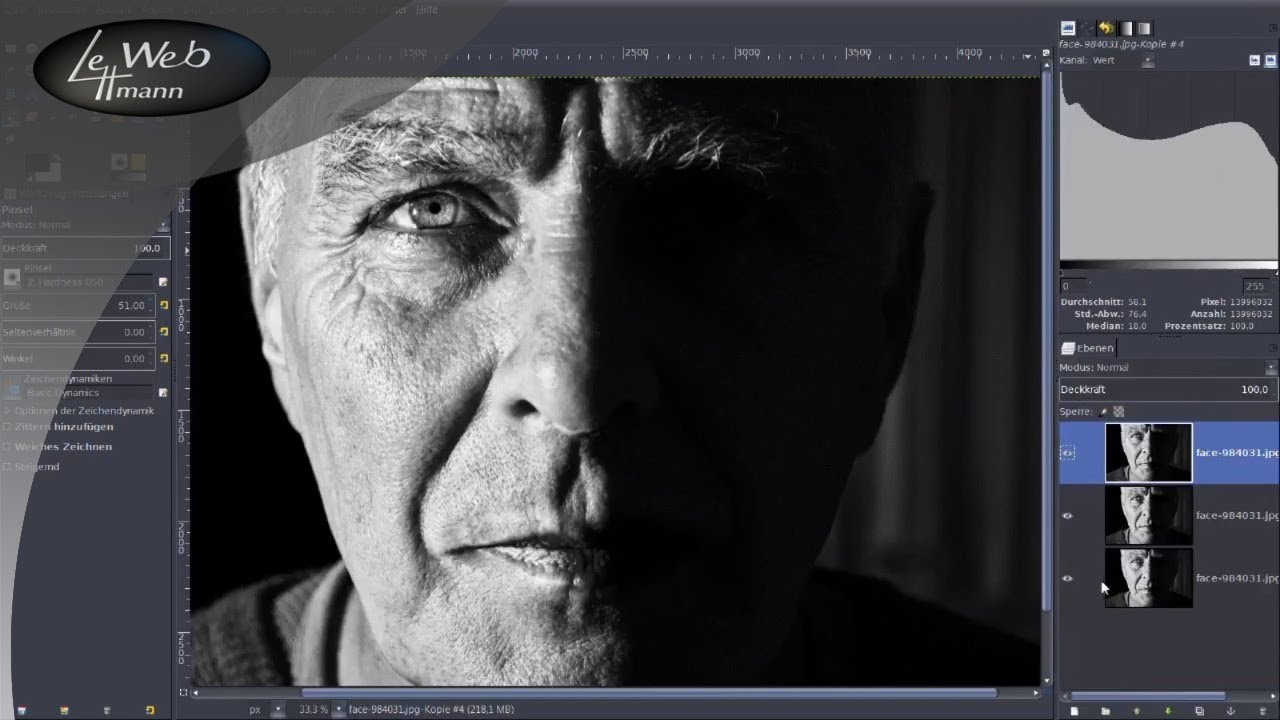Click histogram maximum value field 255
1280x720 pixels.
pyautogui.click(x=1259, y=286)
